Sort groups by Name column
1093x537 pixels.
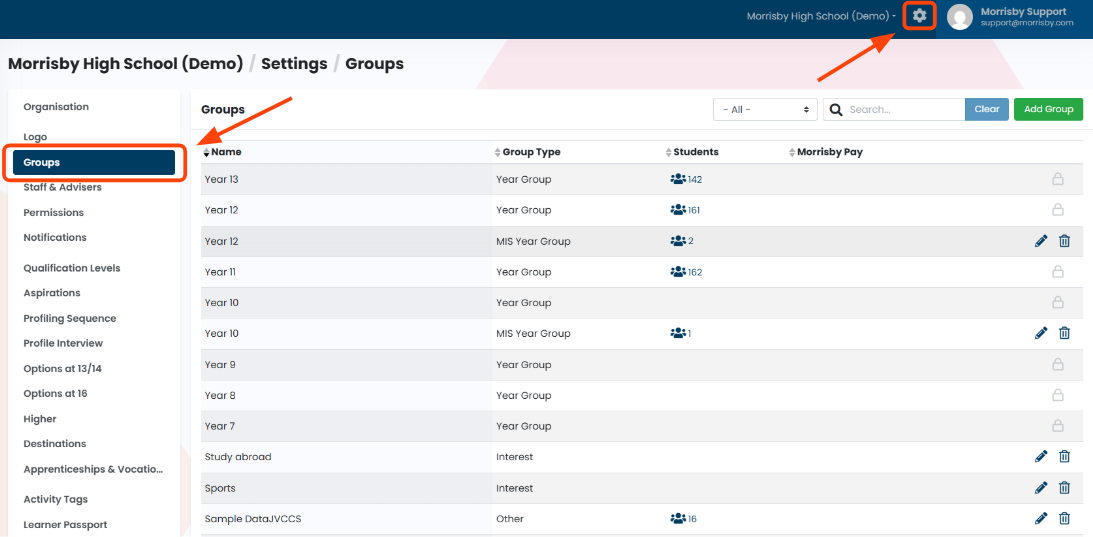point(222,152)
